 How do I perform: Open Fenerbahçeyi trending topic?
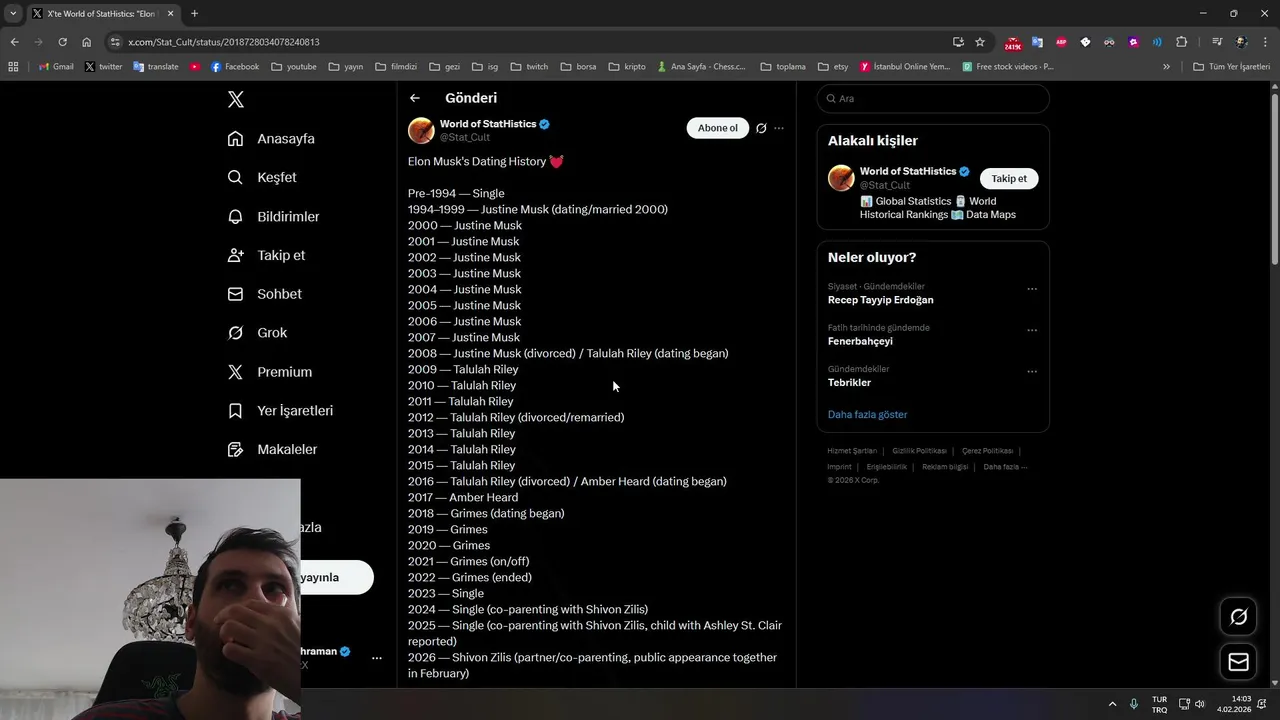pos(860,341)
